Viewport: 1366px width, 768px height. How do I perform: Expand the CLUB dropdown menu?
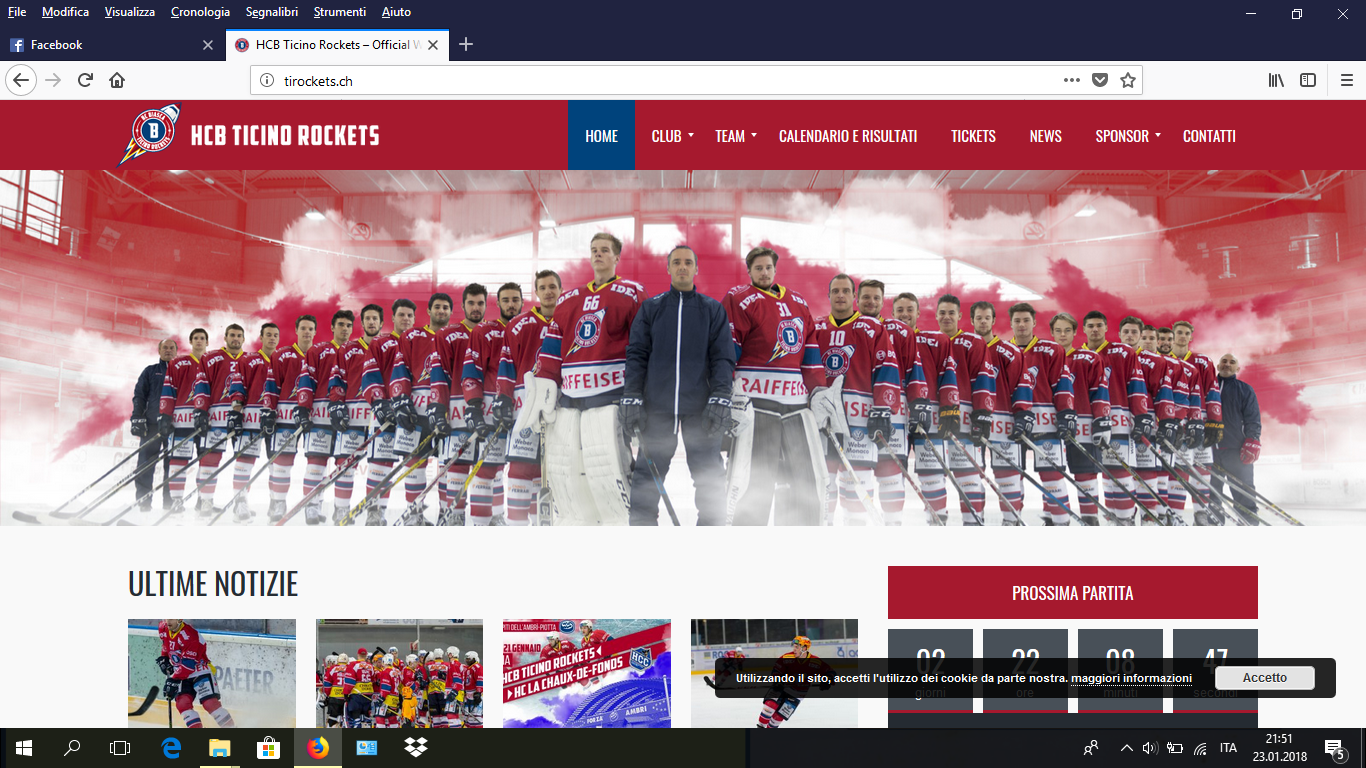[672, 136]
